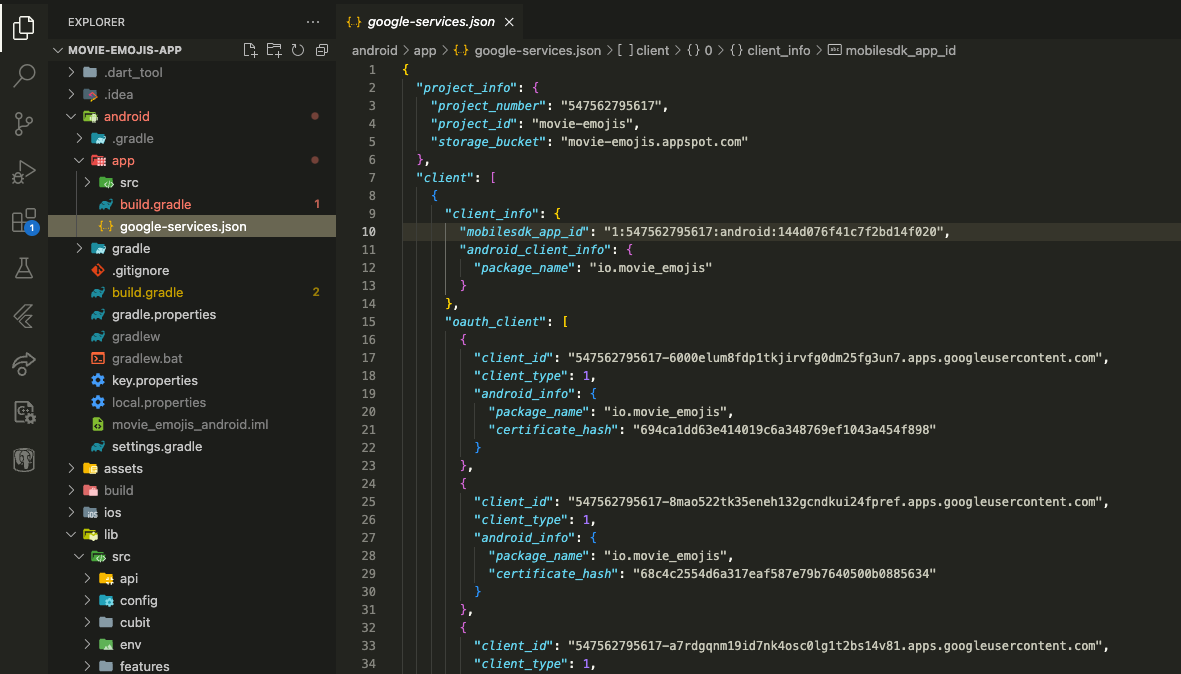Expand the cubit folder

click(87, 622)
